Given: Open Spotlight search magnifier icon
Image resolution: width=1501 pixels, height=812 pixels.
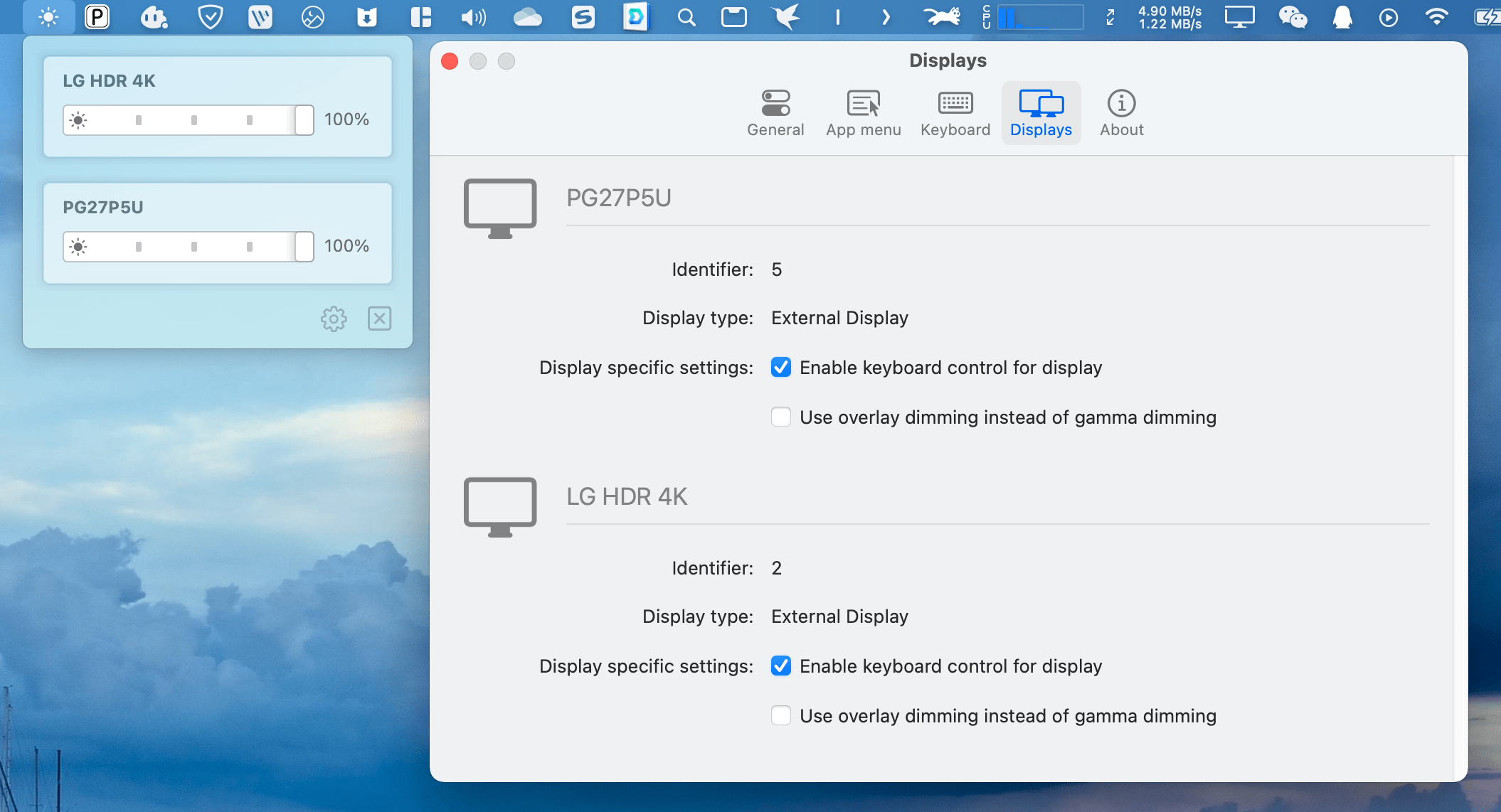Looking at the screenshot, I should coord(686,17).
